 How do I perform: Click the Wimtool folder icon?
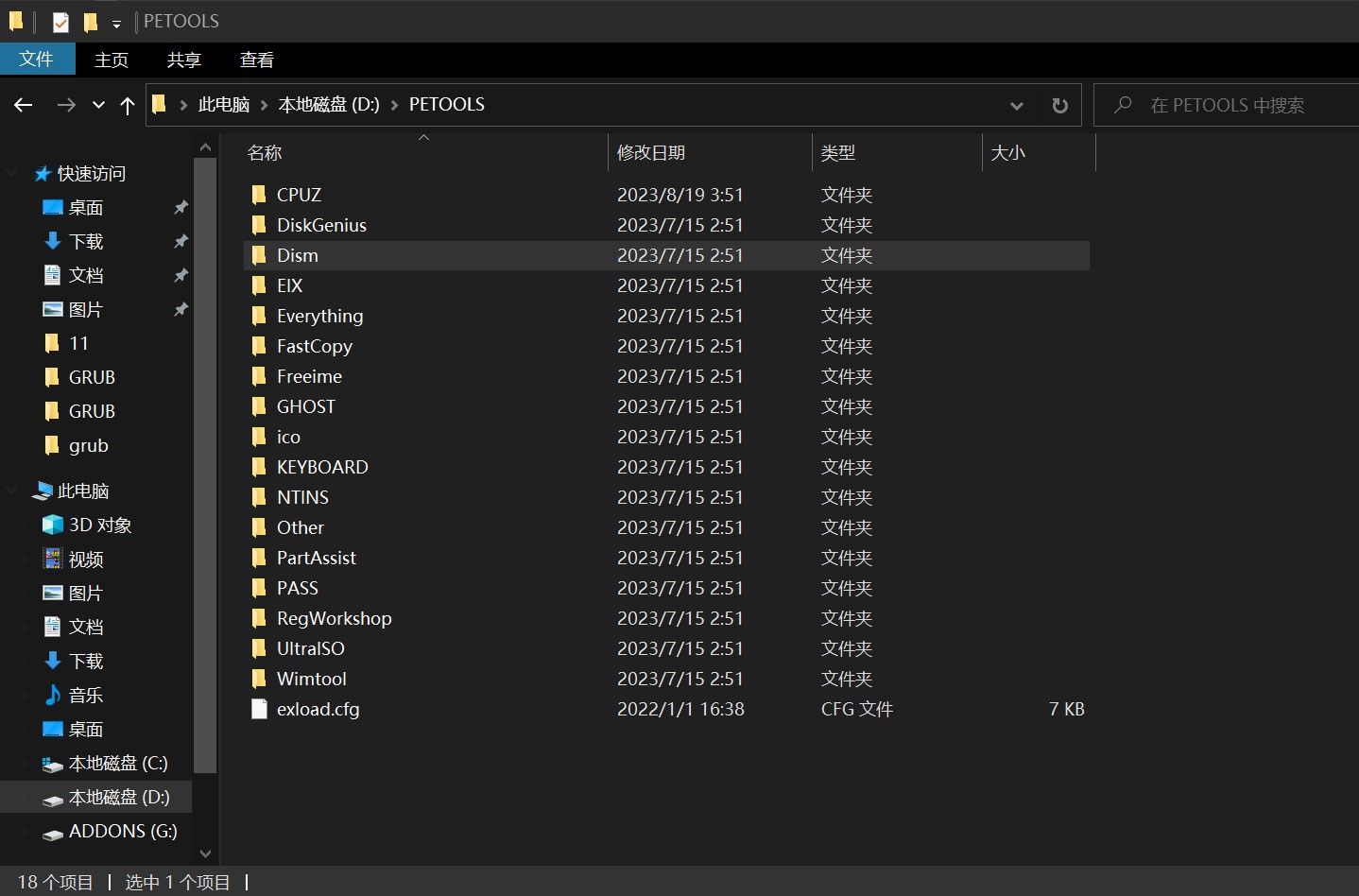259,679
